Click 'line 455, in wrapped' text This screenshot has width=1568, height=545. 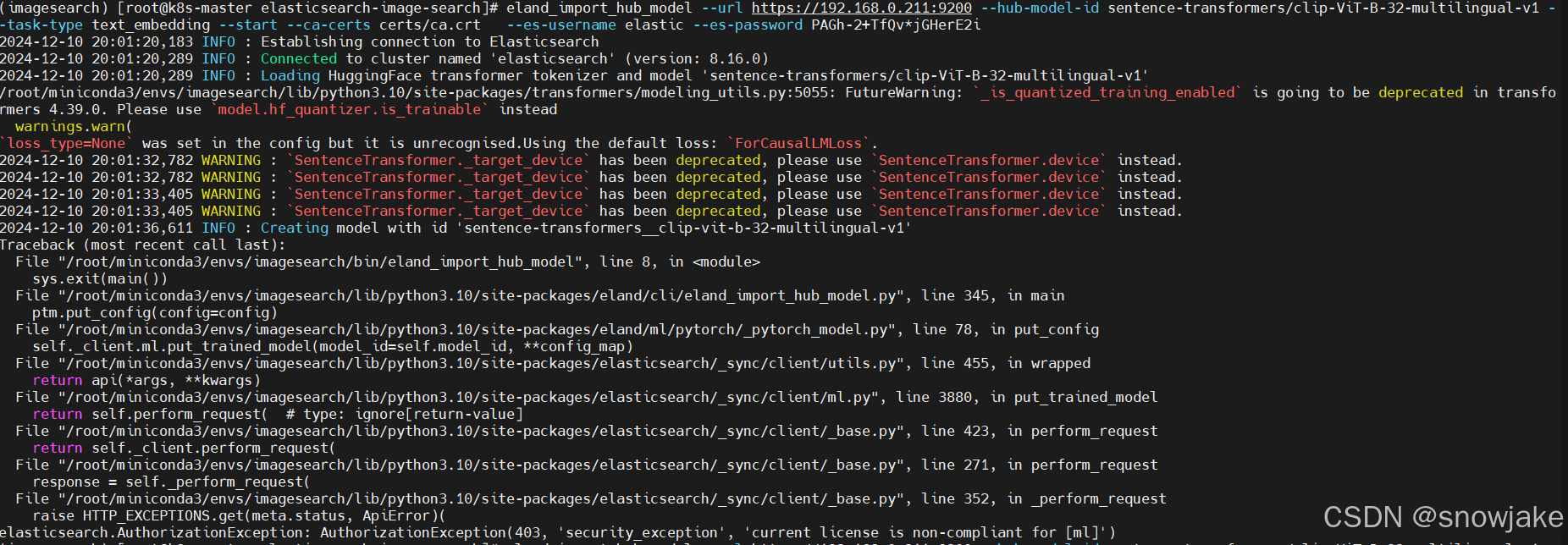[1006, 364]
